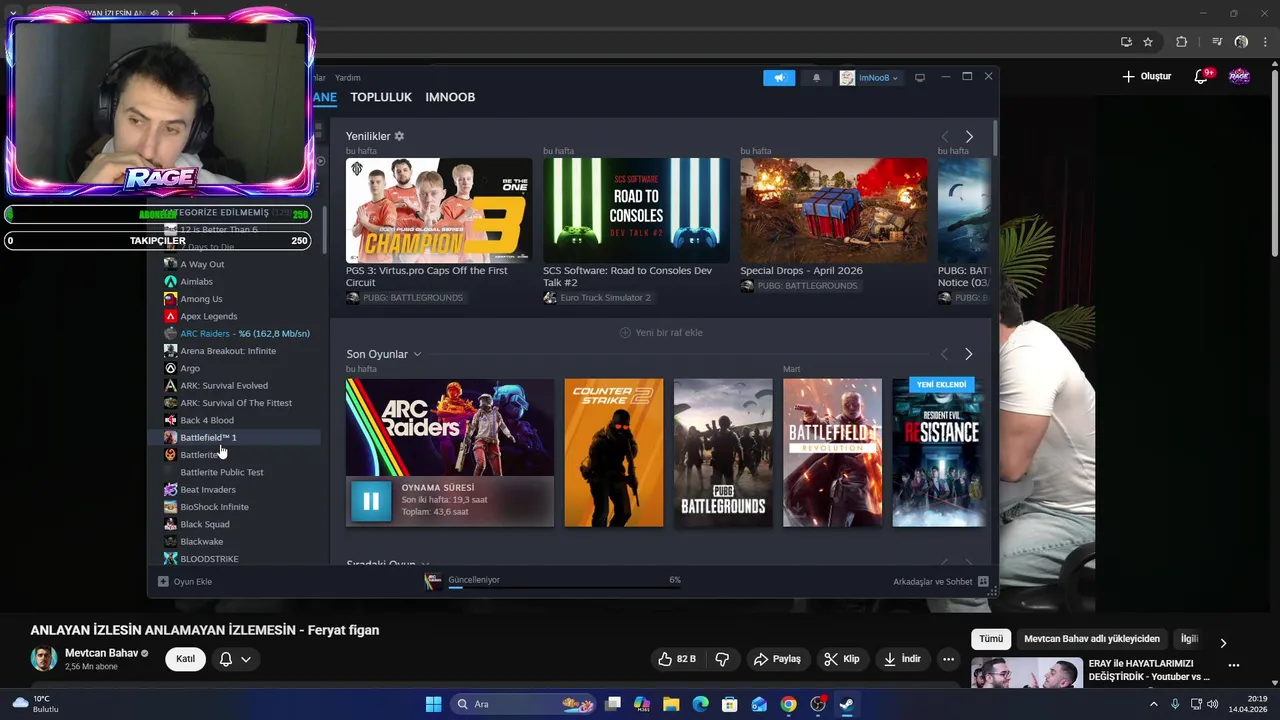Select Tümü filter chip

991,639
